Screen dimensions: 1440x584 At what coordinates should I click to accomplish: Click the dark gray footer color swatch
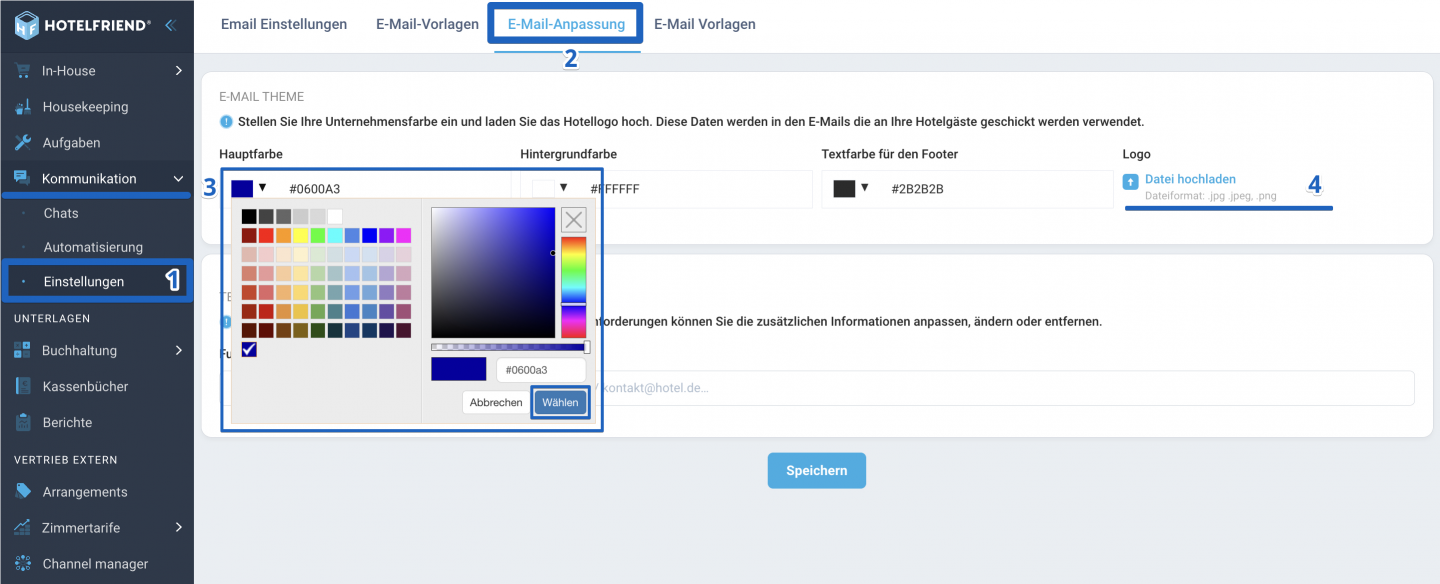844,188
